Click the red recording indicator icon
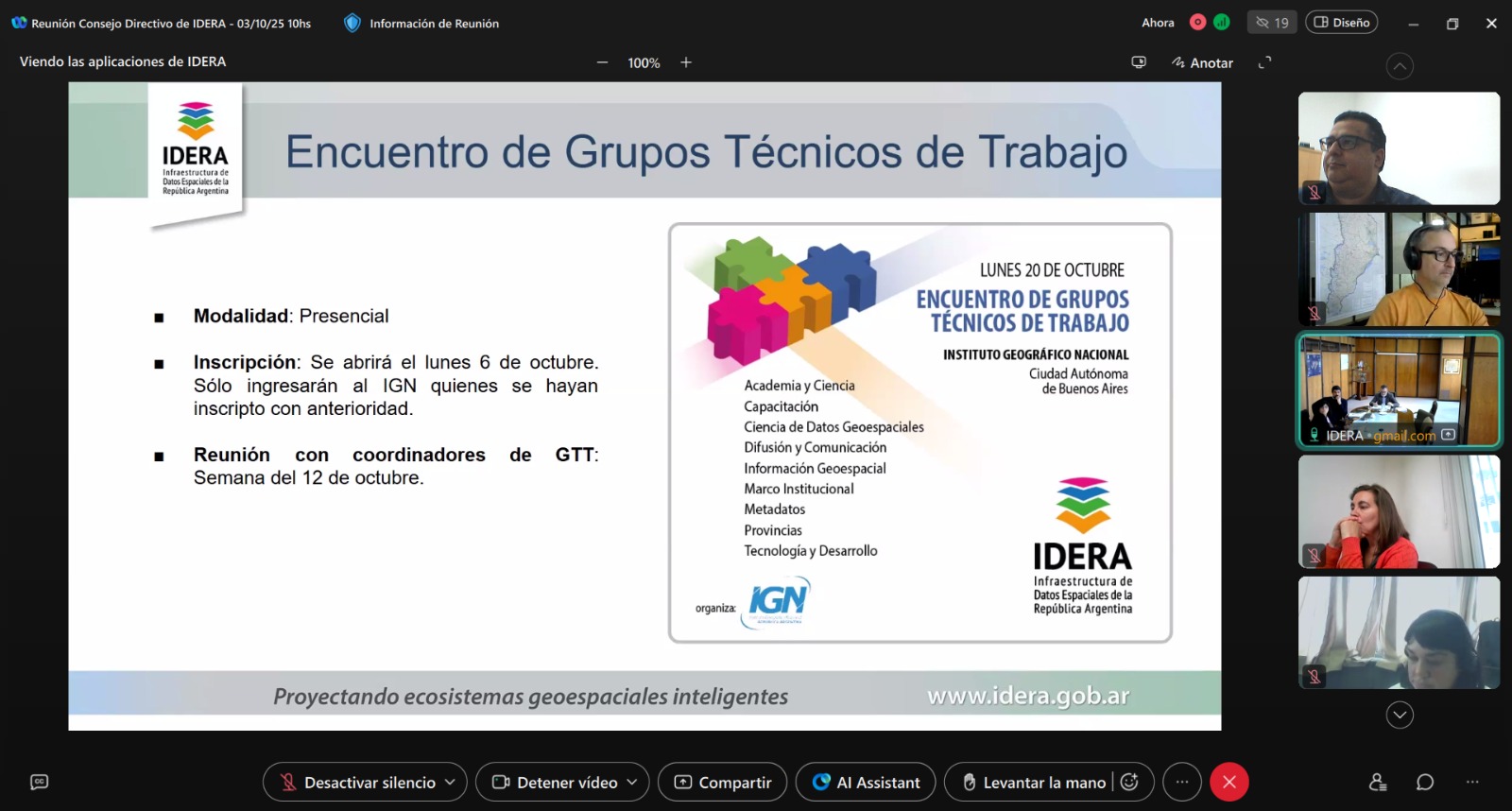Viewport: 1512px width, 811px height. tap(1197, 23)
